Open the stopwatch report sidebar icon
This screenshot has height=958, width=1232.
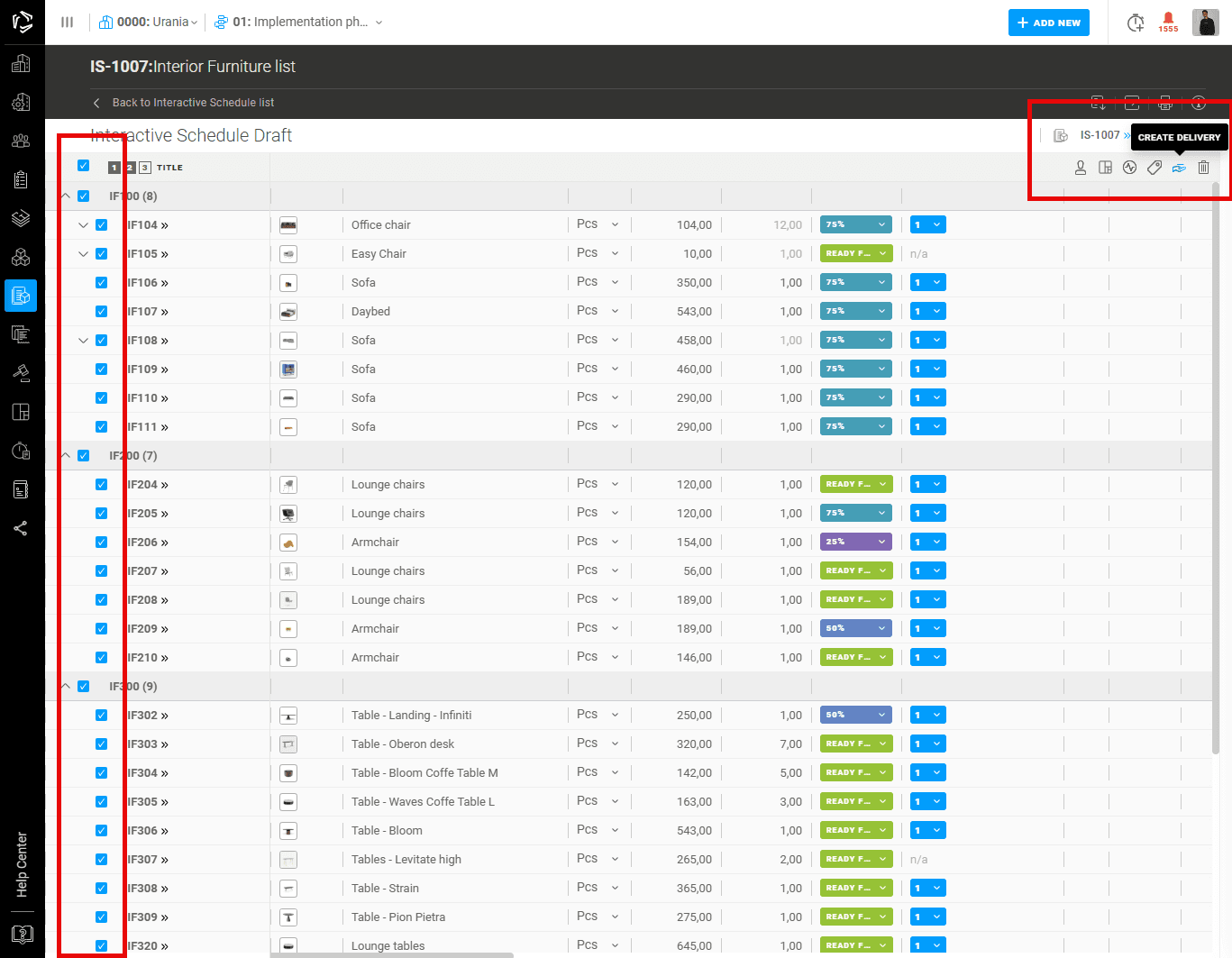21,451
